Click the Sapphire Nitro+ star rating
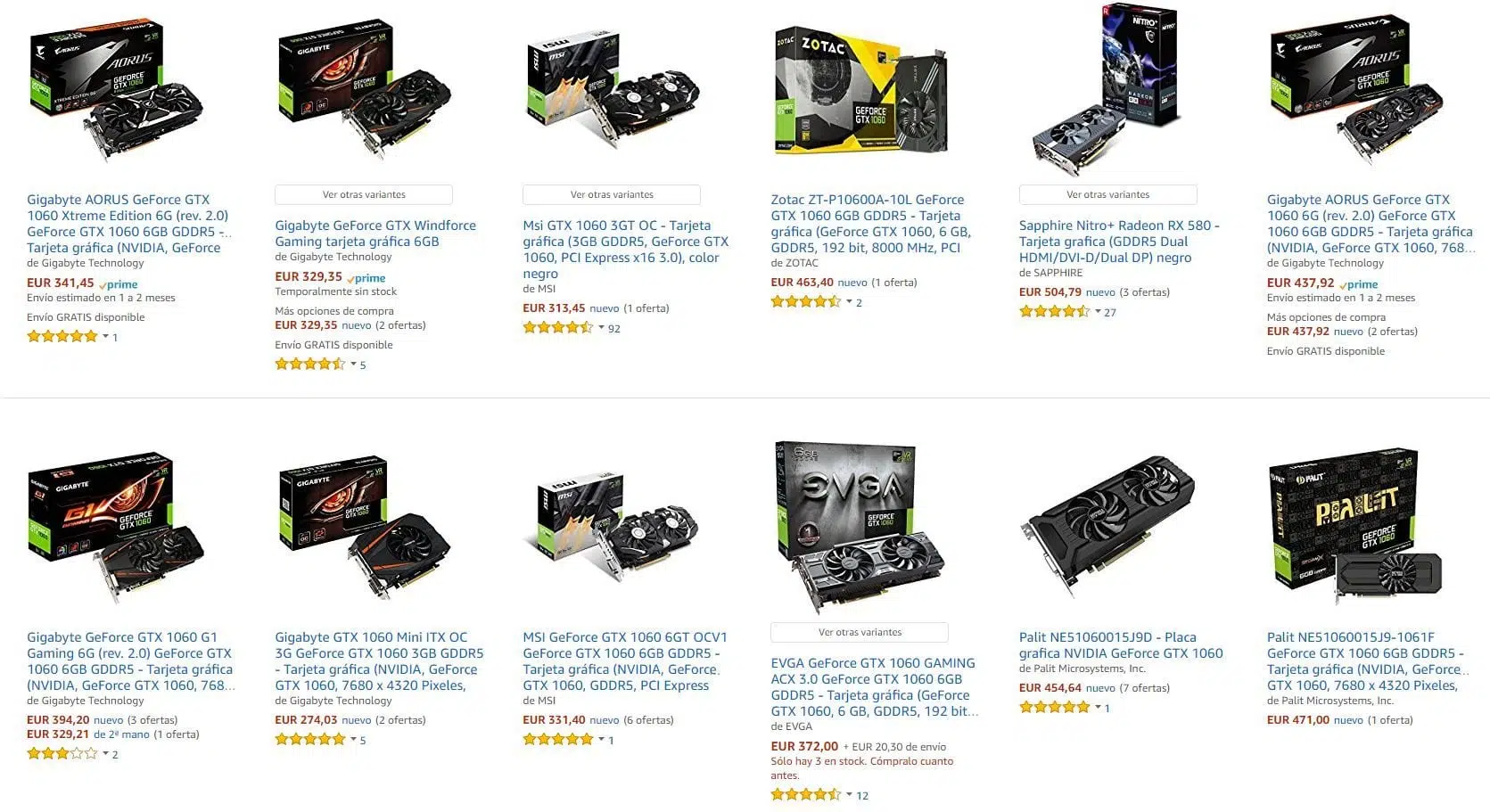The image size is (1490, 812). point(1054,312)
